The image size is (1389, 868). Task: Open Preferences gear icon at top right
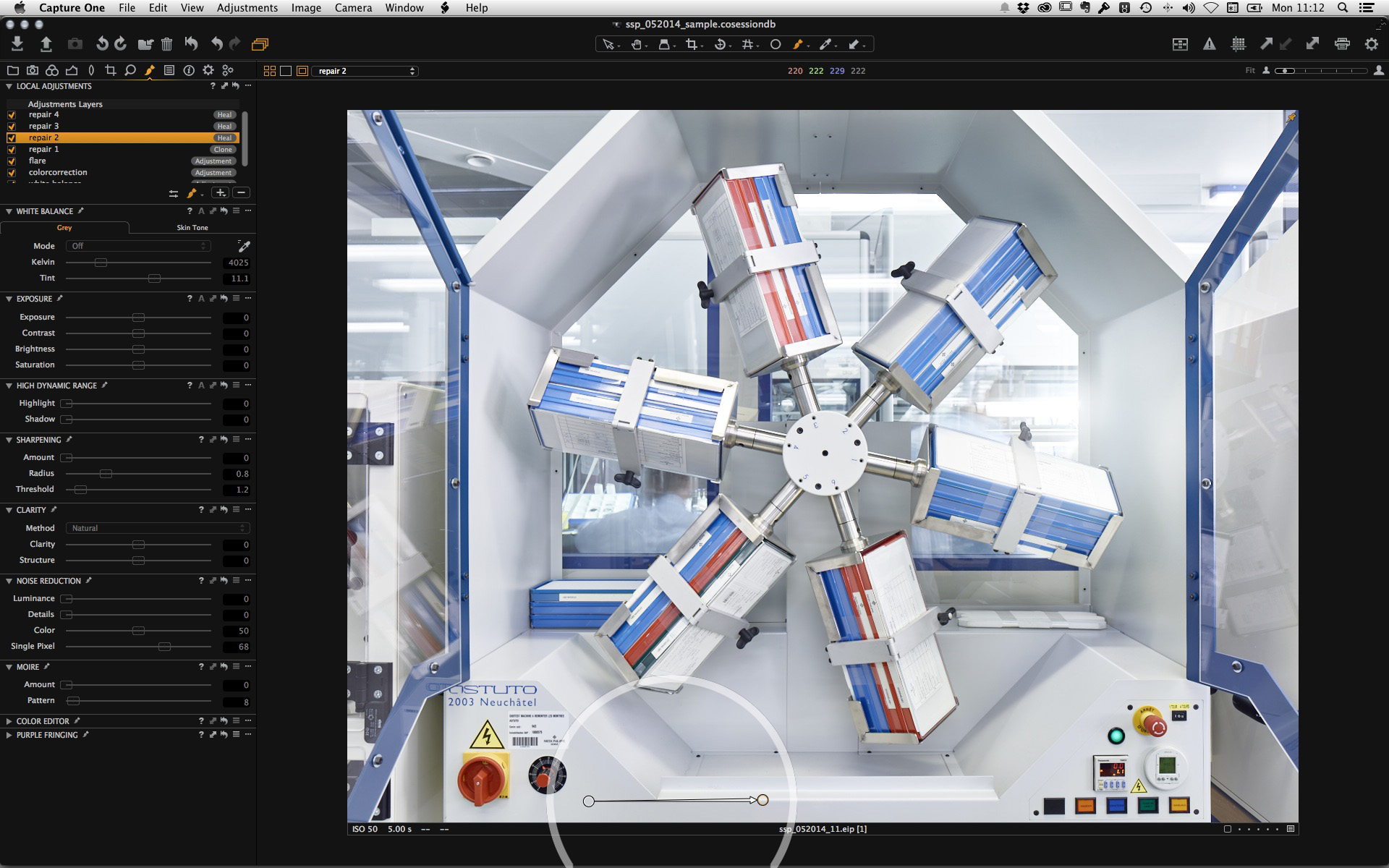tap(1372, 44)
